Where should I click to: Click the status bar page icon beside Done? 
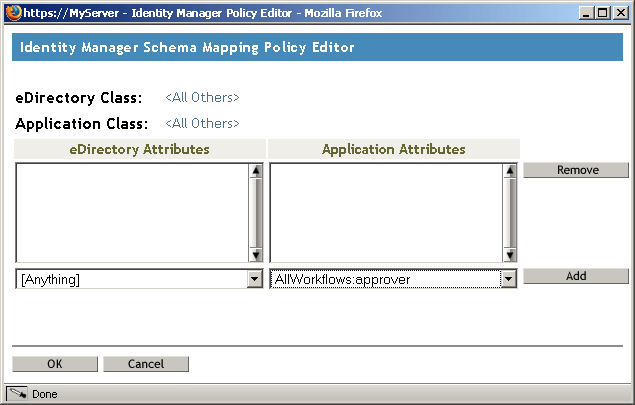tap(17, 394)
